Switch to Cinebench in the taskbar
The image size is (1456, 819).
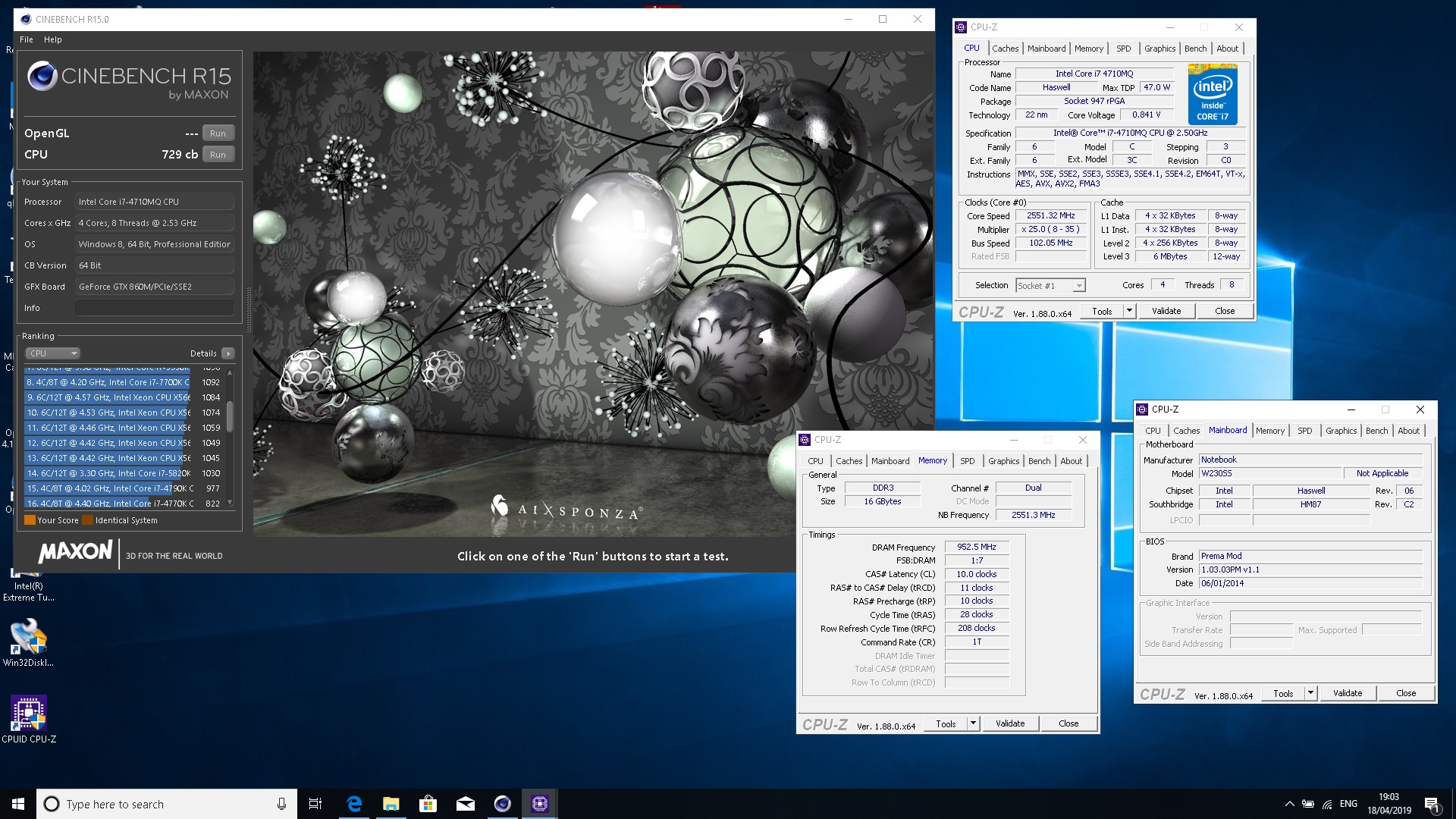pos(502,804)
